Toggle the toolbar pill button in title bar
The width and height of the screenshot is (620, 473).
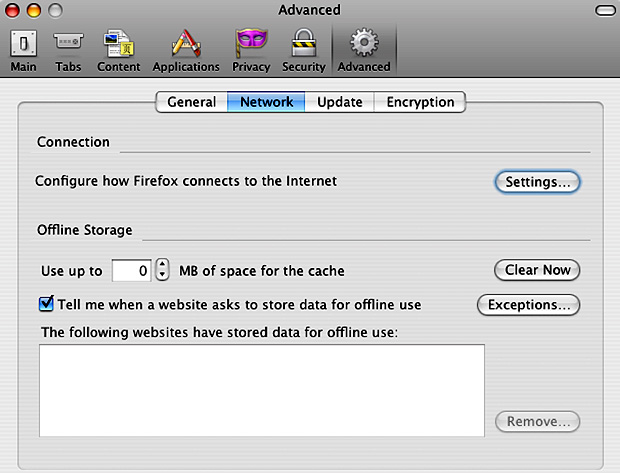pos(605,10)
